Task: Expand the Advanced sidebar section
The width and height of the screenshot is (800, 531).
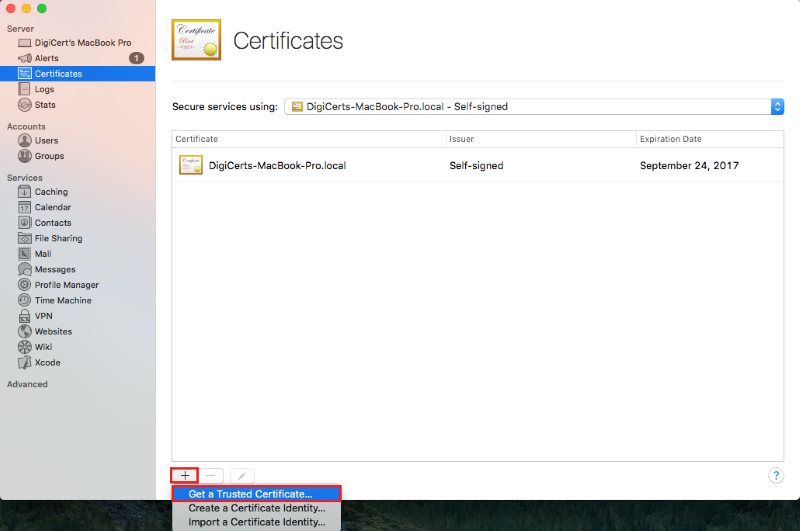Action: 27,384
